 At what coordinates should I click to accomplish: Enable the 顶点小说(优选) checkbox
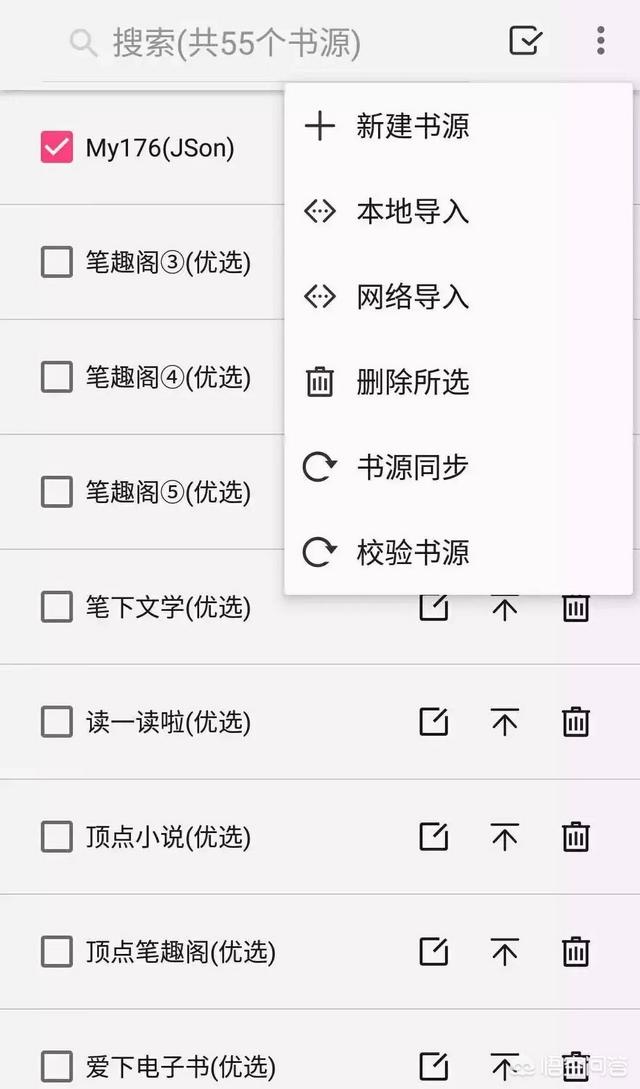(57, 837)
